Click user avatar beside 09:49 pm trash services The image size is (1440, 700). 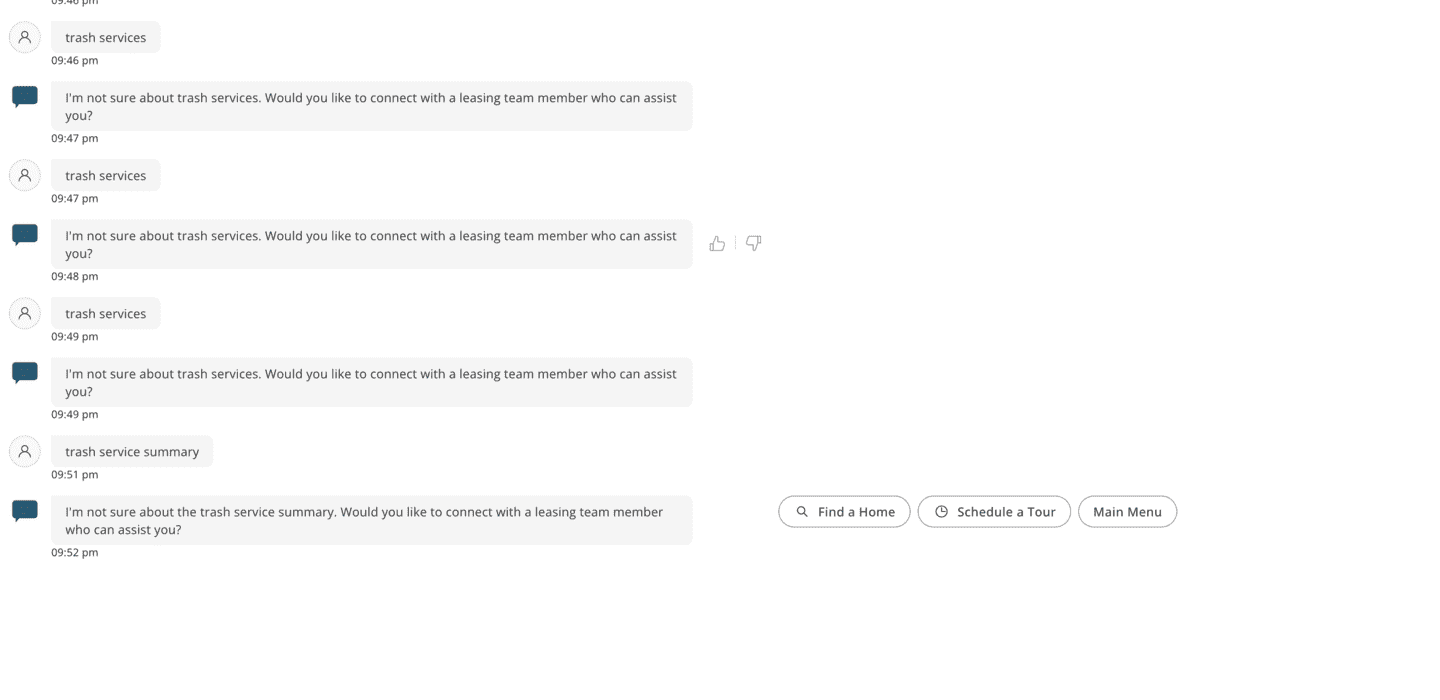click(25, 313)
